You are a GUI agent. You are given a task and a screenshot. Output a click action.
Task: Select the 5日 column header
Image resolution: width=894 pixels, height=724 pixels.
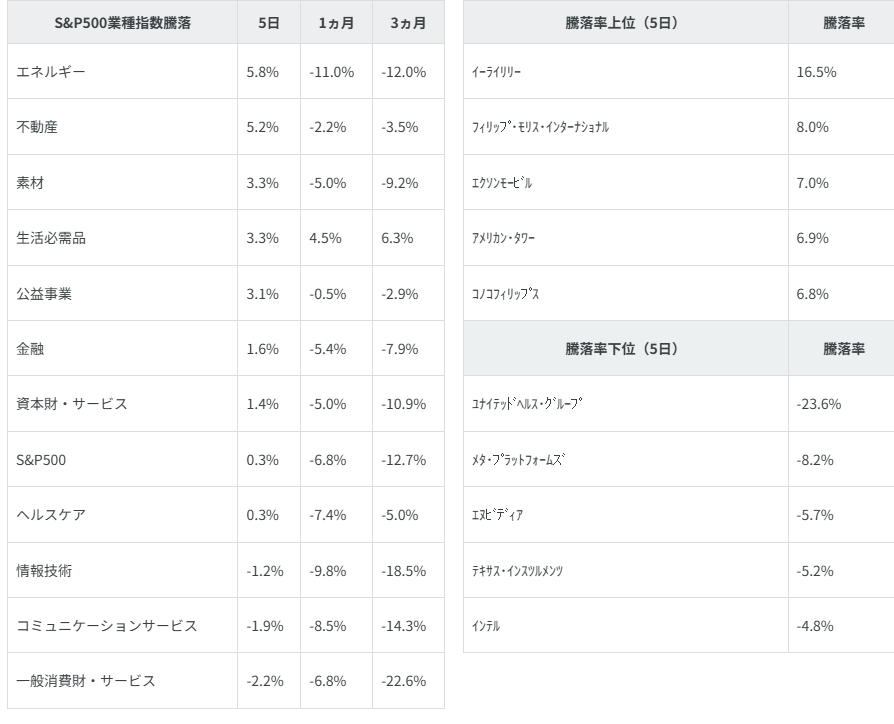tap(268, 23)
